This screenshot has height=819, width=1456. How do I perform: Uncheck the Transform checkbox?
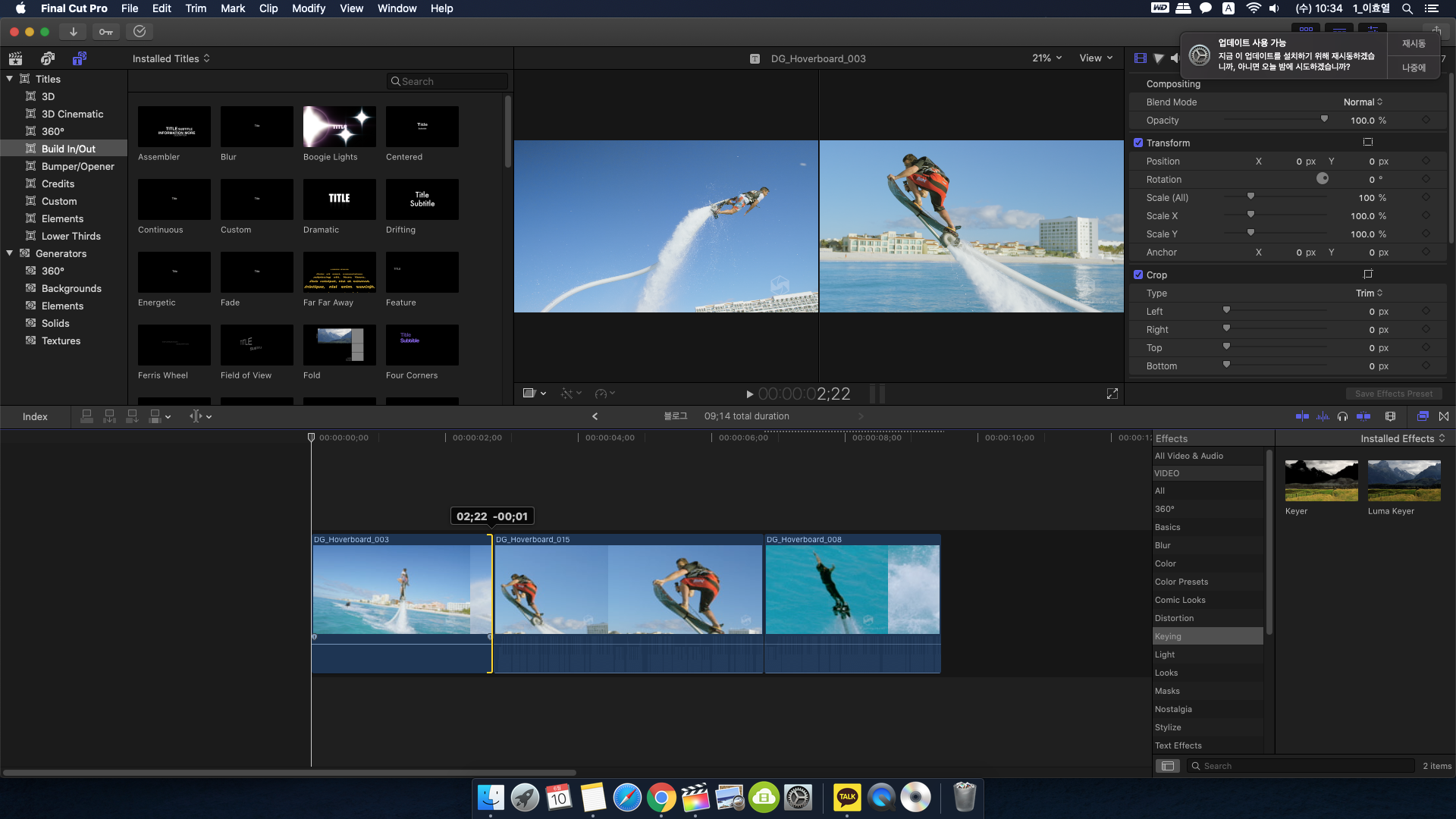pyautogui.click(x=1138, y=143)
